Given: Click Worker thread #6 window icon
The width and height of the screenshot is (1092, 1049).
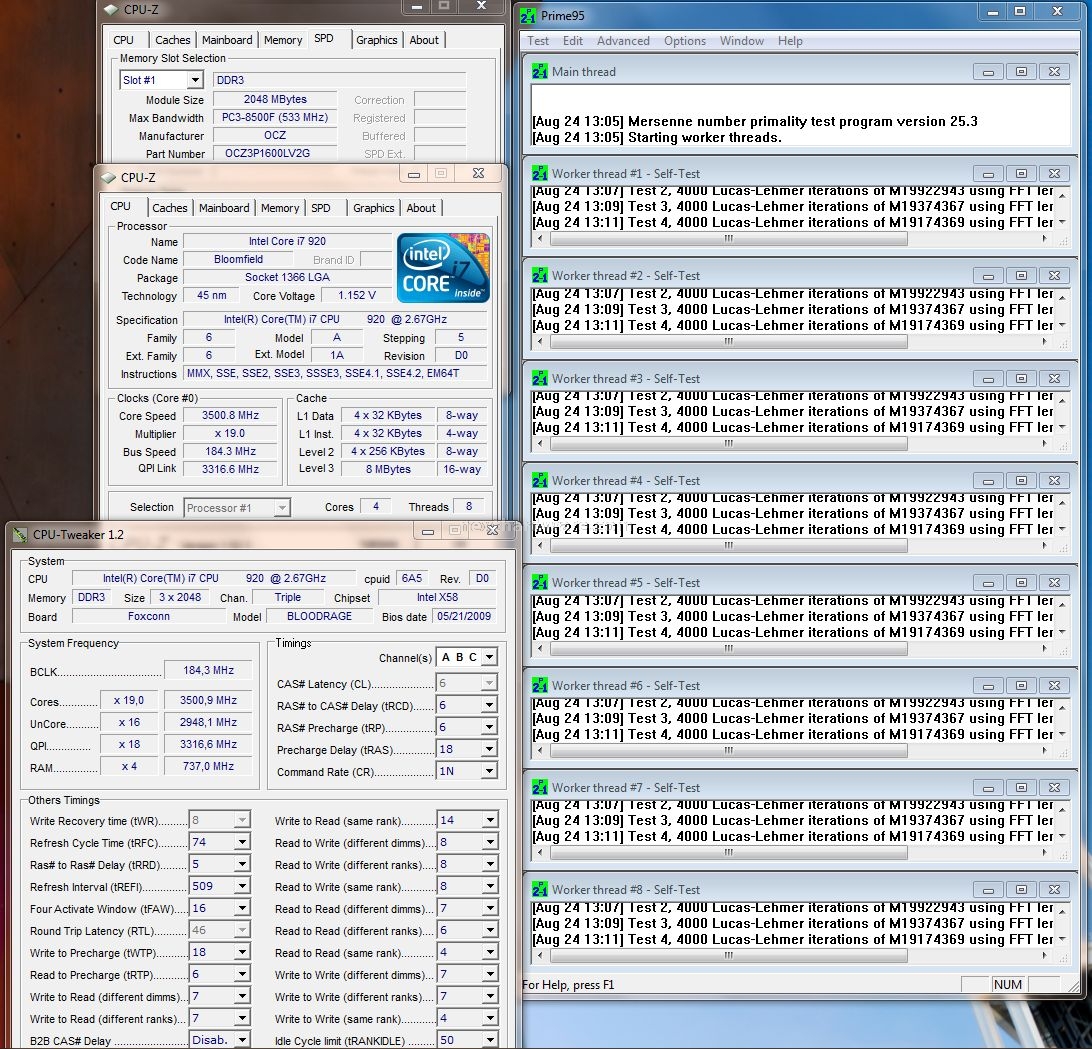Looking at the screenshot, I should 540,685.
